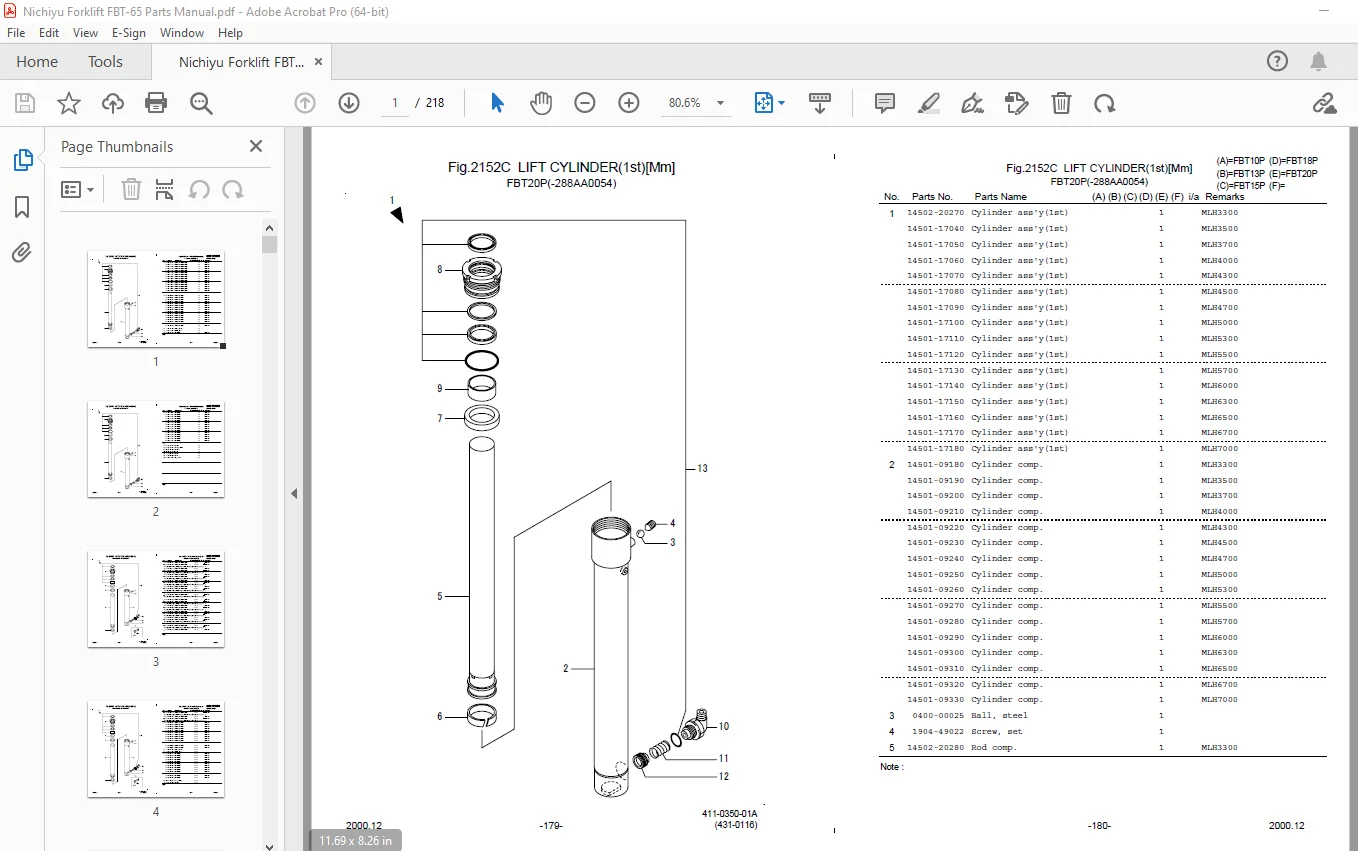Open the Help question mark
The width and height of the screenshot is (1358, 851).
click(1278, 61)
